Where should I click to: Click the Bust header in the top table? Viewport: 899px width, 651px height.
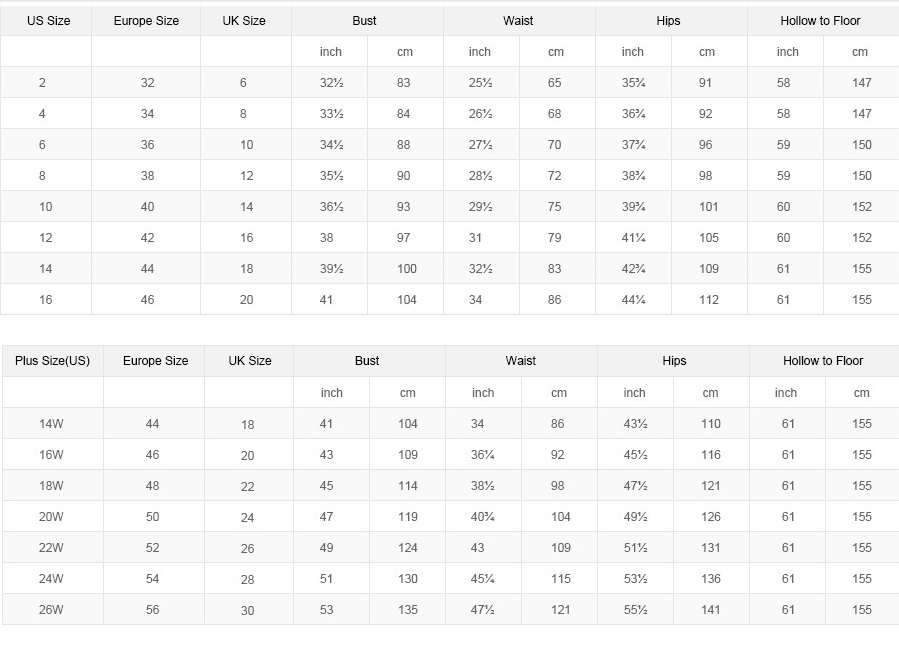point(364,21)
